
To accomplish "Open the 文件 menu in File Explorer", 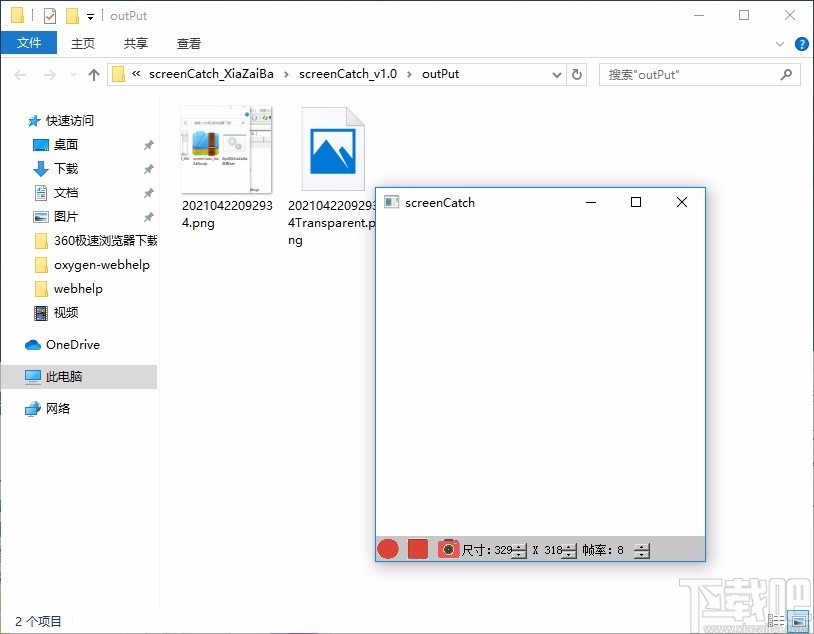I will coord(30,43).
